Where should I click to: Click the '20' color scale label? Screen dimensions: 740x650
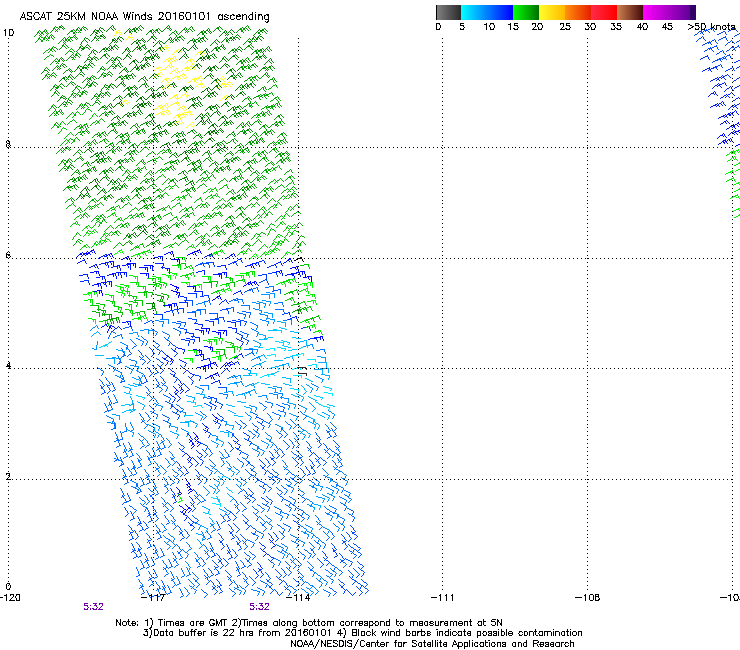tap(537, 27)
